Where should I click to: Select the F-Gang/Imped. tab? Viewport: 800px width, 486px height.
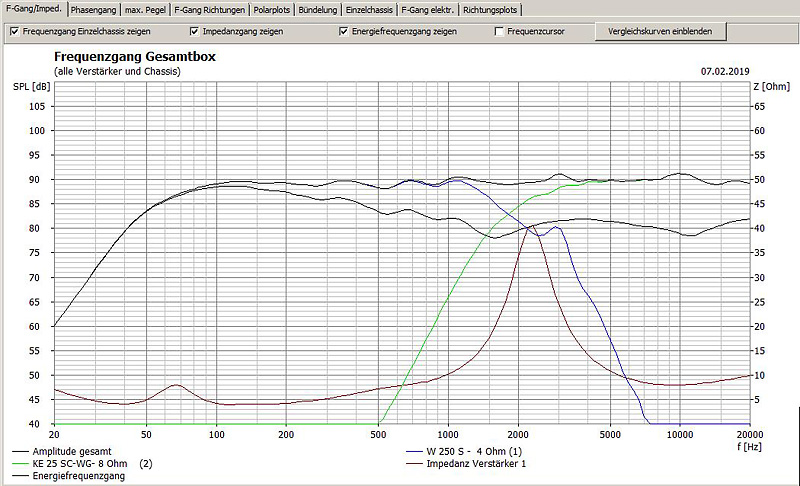click(x=31, y=10)
